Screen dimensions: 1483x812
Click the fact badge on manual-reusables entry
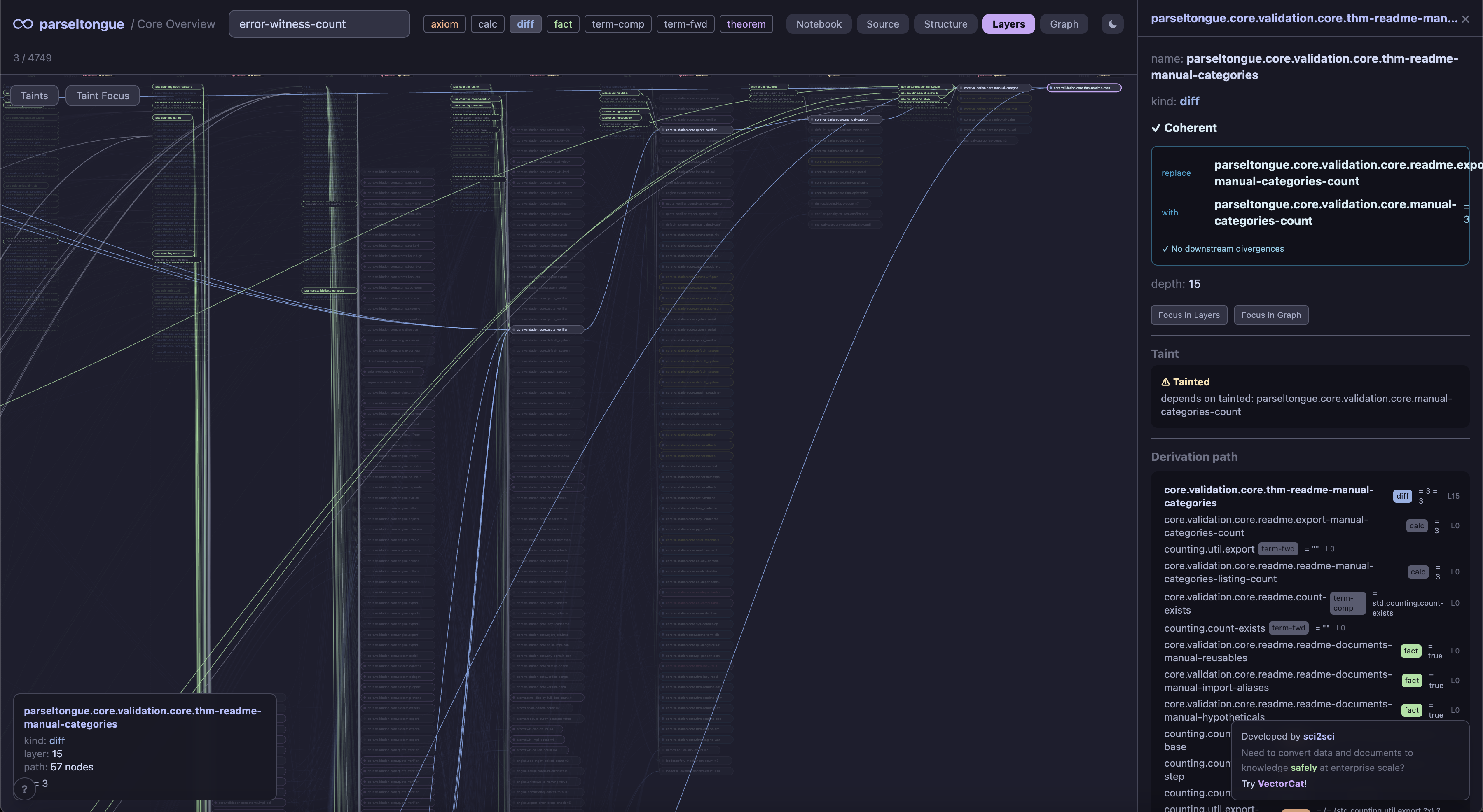(1412, 651)
